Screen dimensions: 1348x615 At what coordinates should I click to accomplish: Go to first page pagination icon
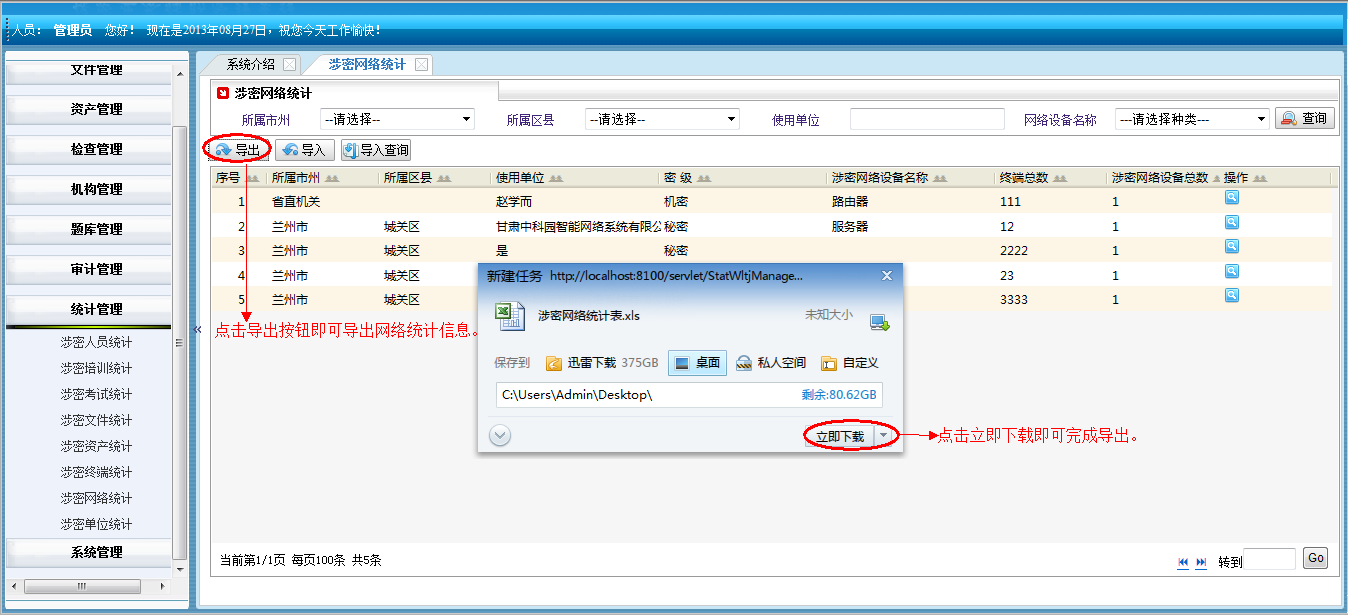(x=1184, y=562)
